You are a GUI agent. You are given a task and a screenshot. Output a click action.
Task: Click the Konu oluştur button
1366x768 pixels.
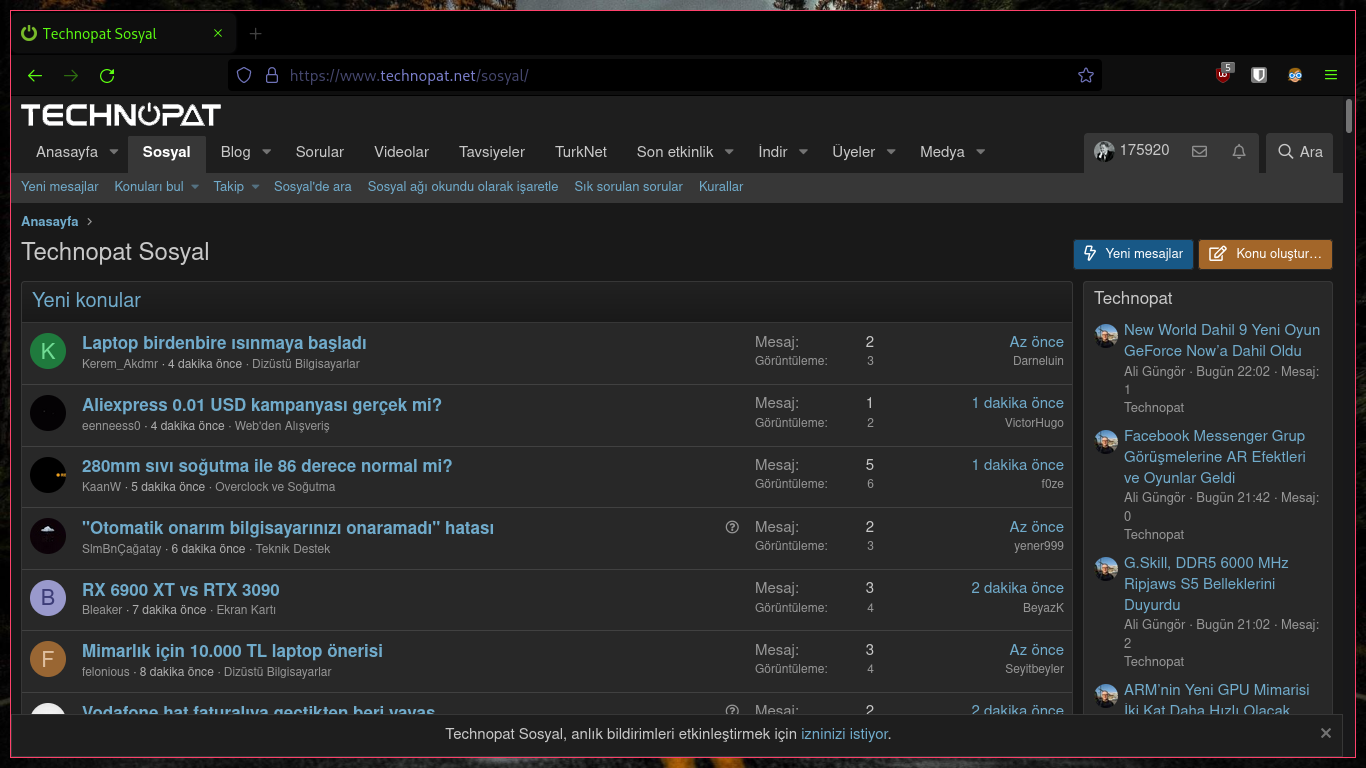(1265, 254)
